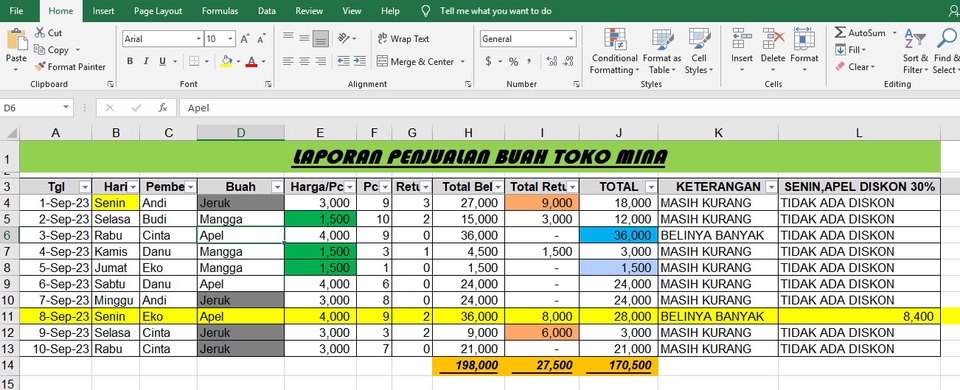Image resolution: width=960 pixels, height=390 pixels.
Task: Open filter dropdown for the KETERANGAN column
Action: point(771,187)
